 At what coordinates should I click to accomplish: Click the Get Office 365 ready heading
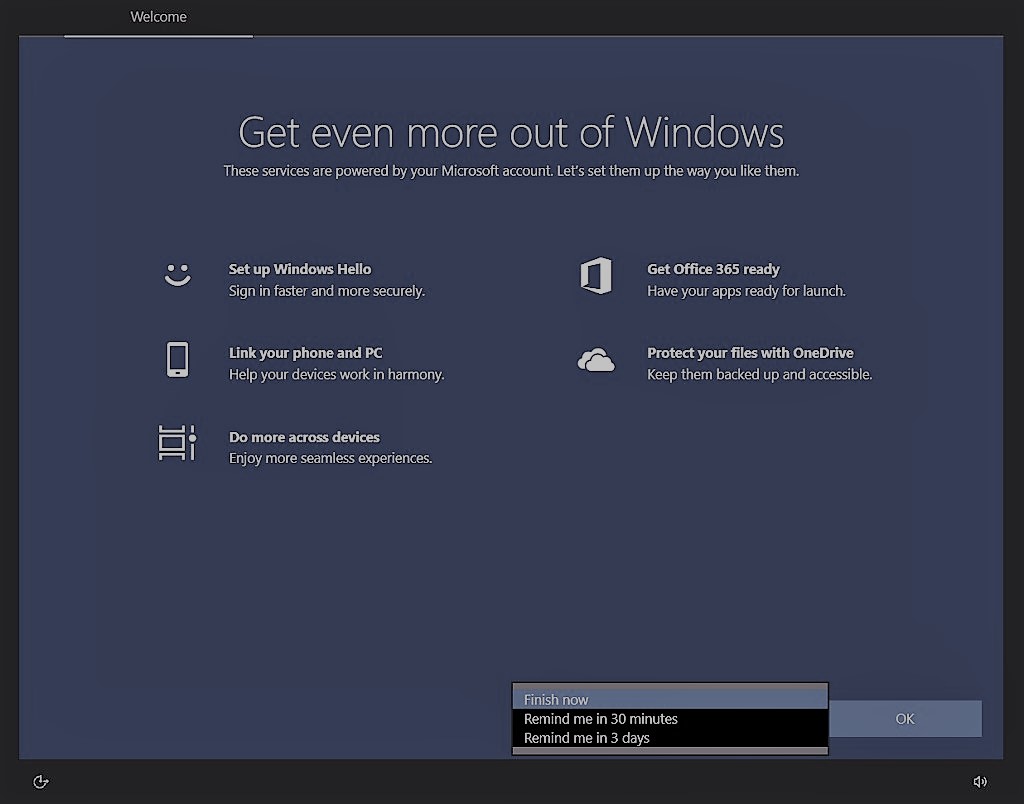click(713, 269)
